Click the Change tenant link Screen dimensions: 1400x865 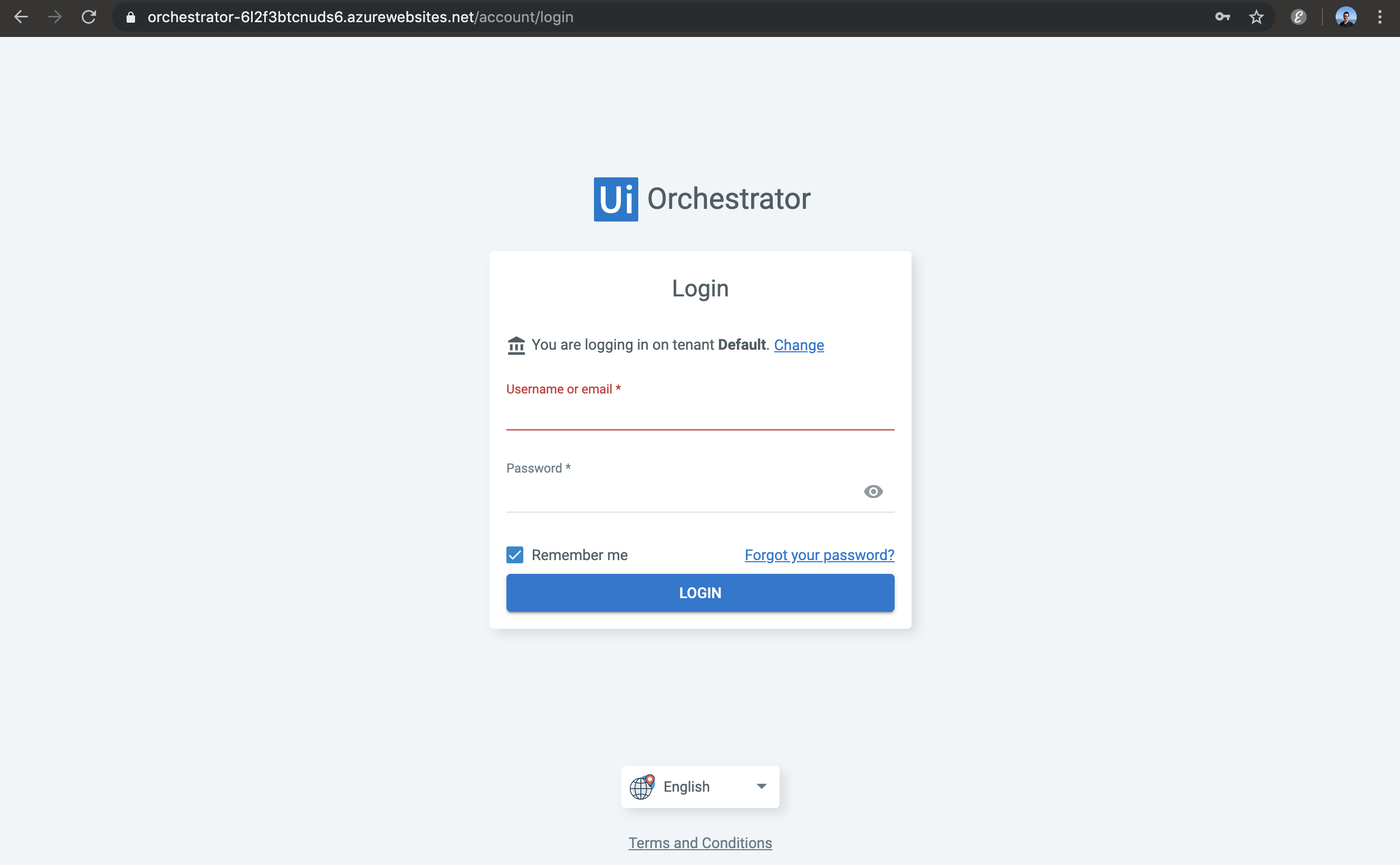click(x=799, y=345)
